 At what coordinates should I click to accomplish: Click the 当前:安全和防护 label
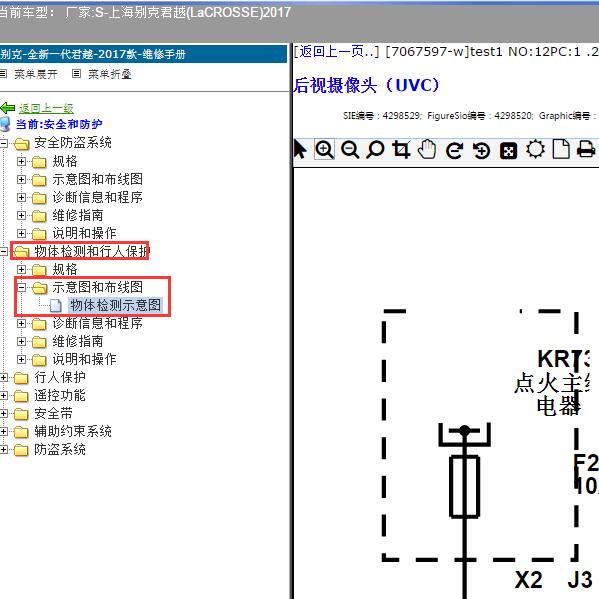59,124
